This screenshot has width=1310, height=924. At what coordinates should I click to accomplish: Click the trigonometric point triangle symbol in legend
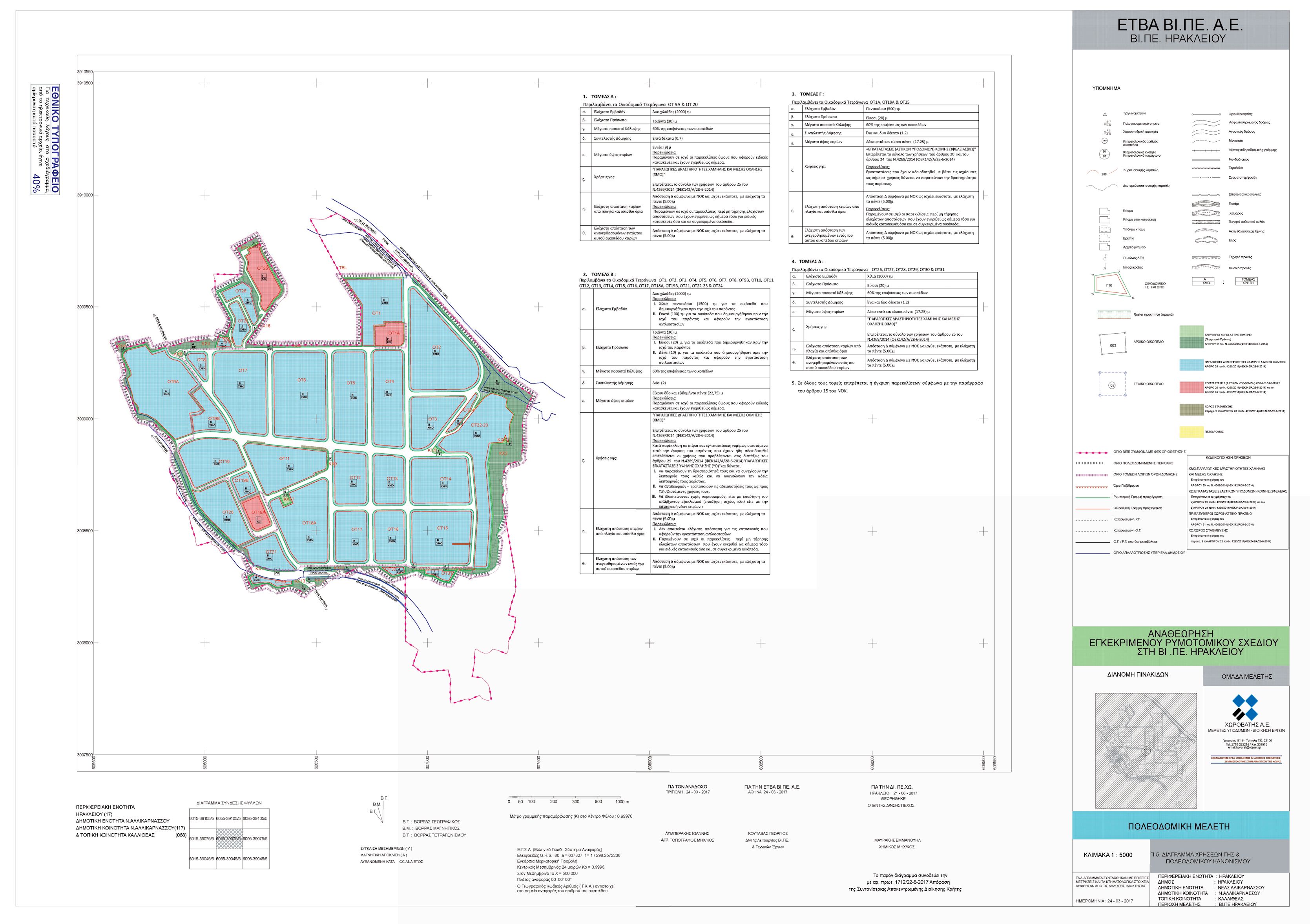pos(1105,114)
